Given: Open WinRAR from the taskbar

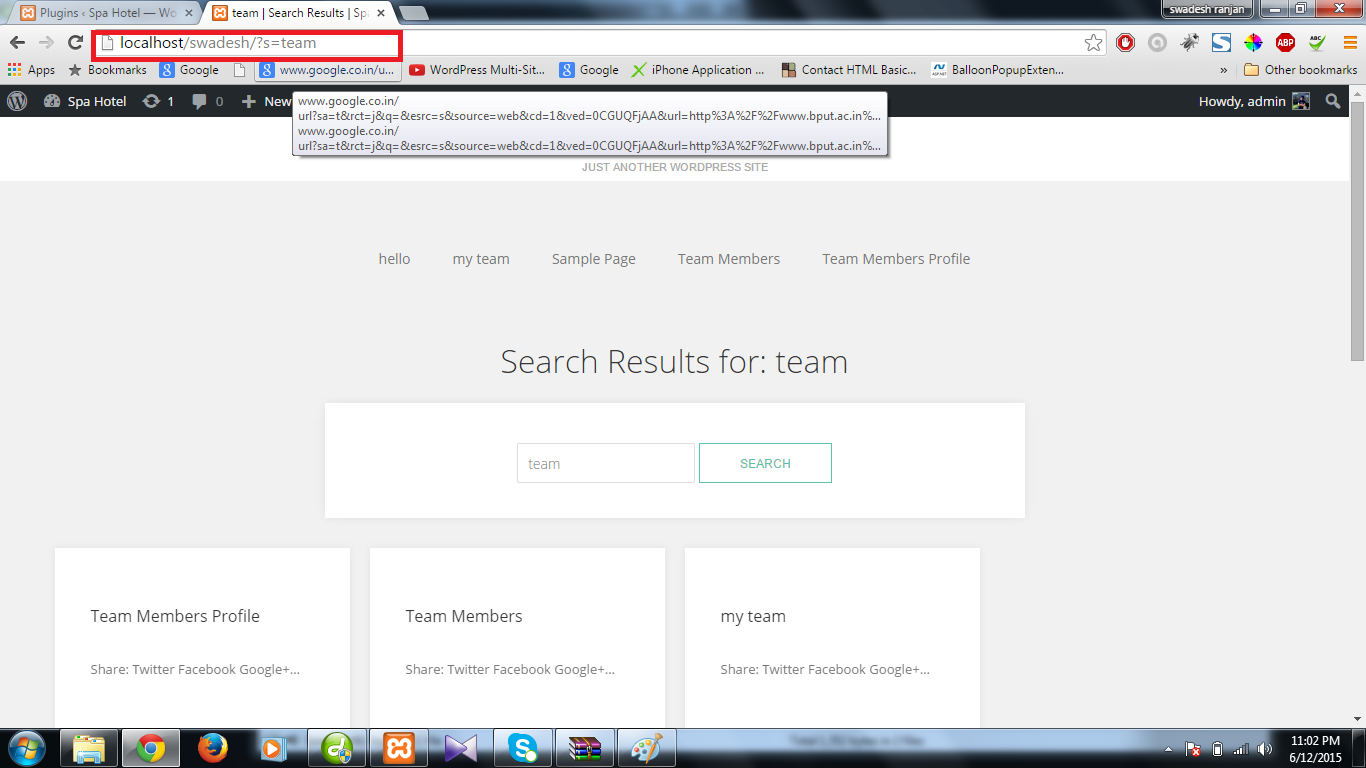Looking at the screenshot, I should (585, 748).
